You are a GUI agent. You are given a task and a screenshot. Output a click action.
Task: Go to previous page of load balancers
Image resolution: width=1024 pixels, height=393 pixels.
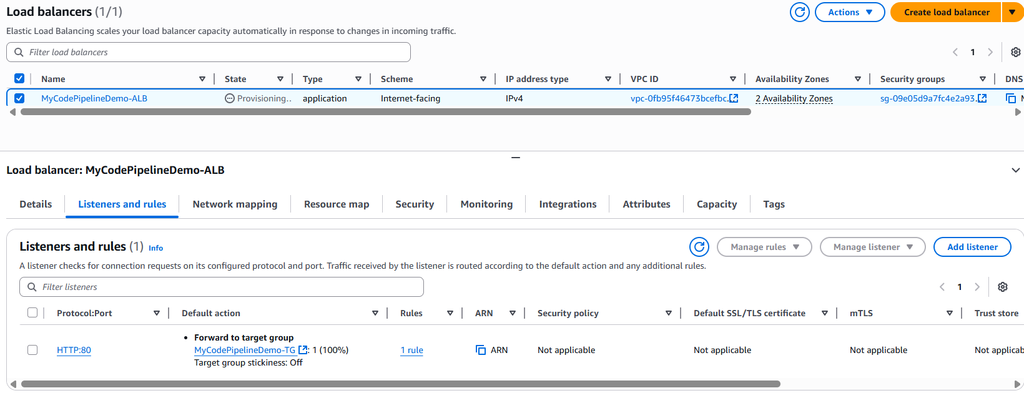pos(955,52)
